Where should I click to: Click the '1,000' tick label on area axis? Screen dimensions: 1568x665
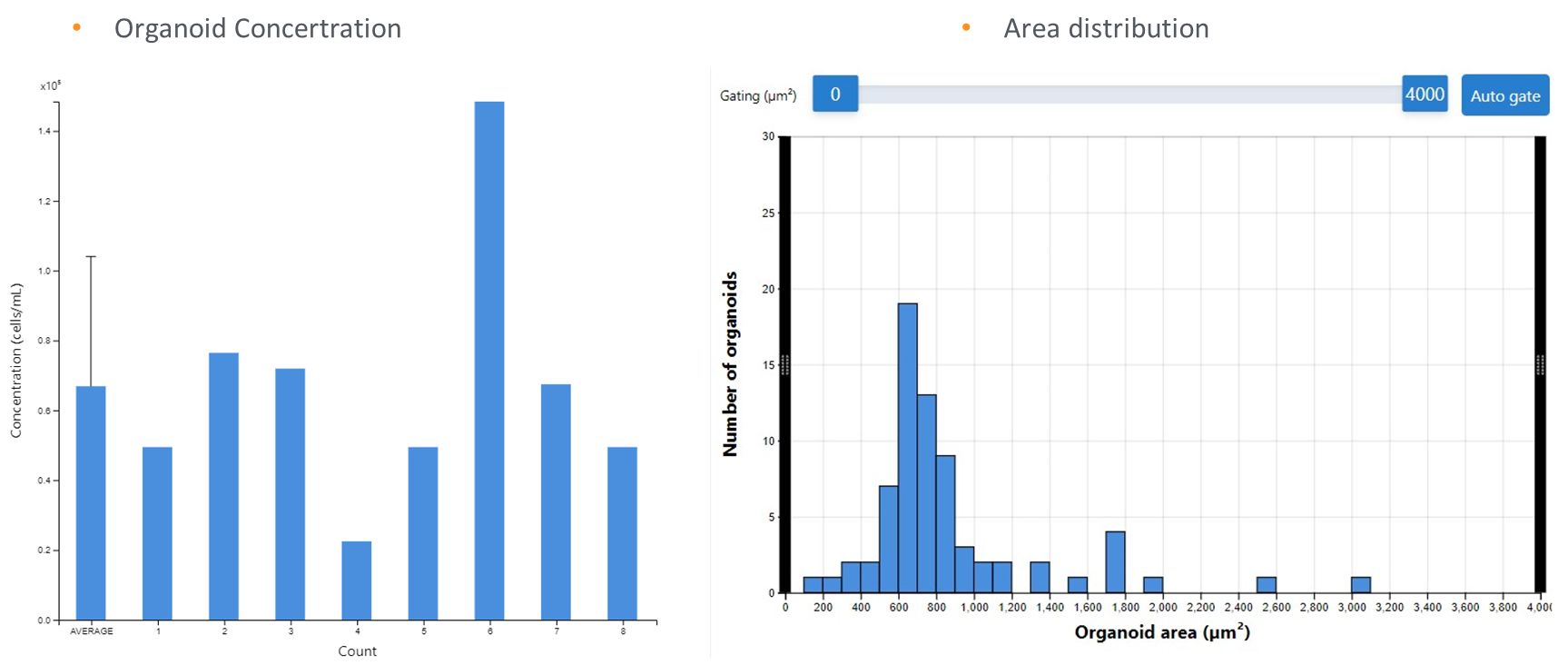pyautogui.click(x=974, y=607)
